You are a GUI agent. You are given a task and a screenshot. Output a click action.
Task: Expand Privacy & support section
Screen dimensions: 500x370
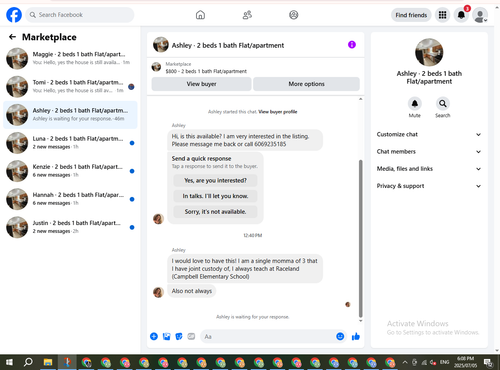click(429, 186)
